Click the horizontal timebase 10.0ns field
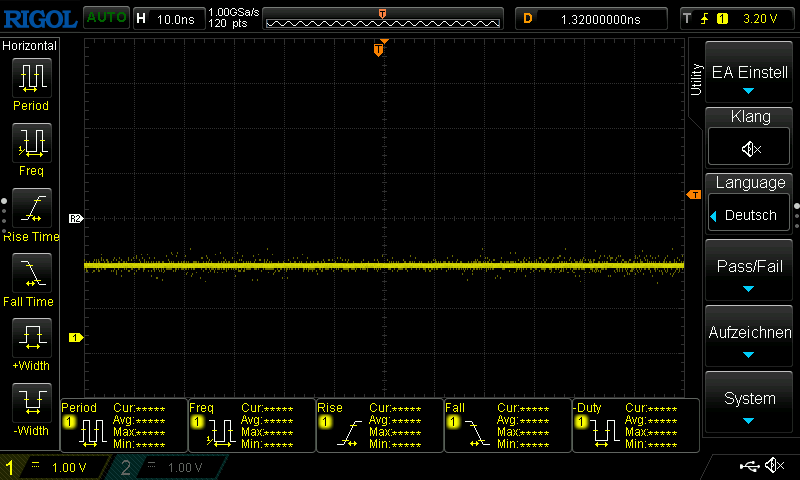Image resolution: width=800 pixels, height=480 pixels. (166, 18)
